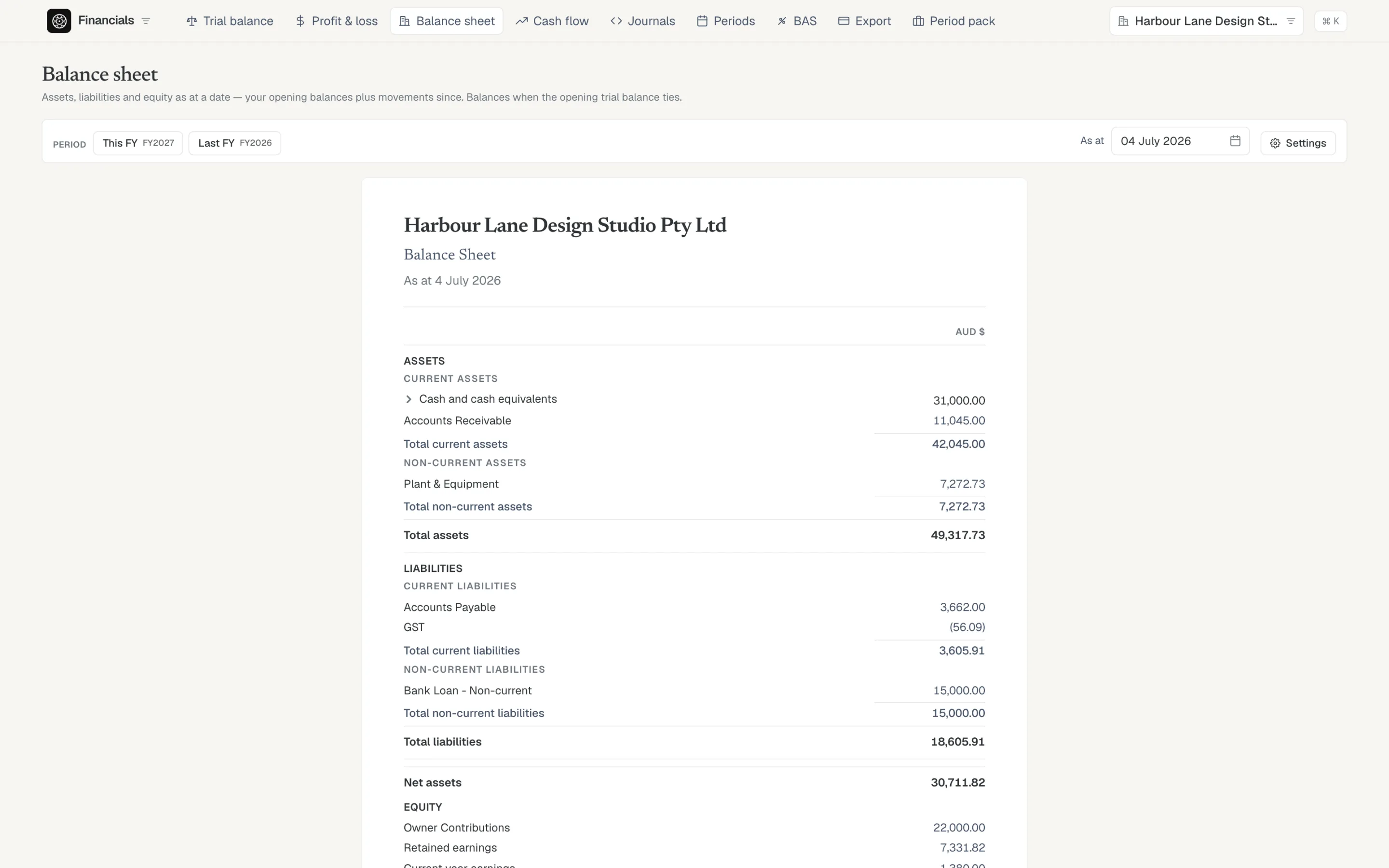
Task: Click the Balance sheet building icon
Action: click(405, 21)
